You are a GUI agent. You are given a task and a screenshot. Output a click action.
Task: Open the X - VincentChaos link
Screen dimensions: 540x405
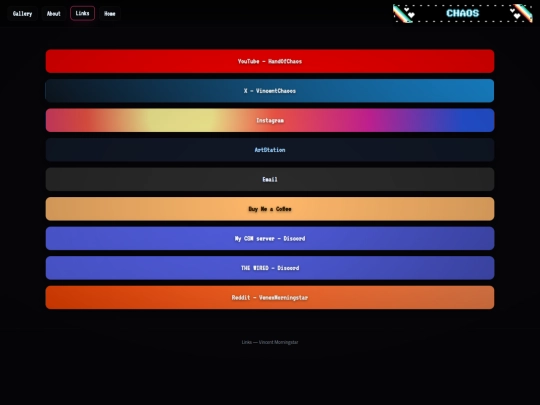coord(270,91)
